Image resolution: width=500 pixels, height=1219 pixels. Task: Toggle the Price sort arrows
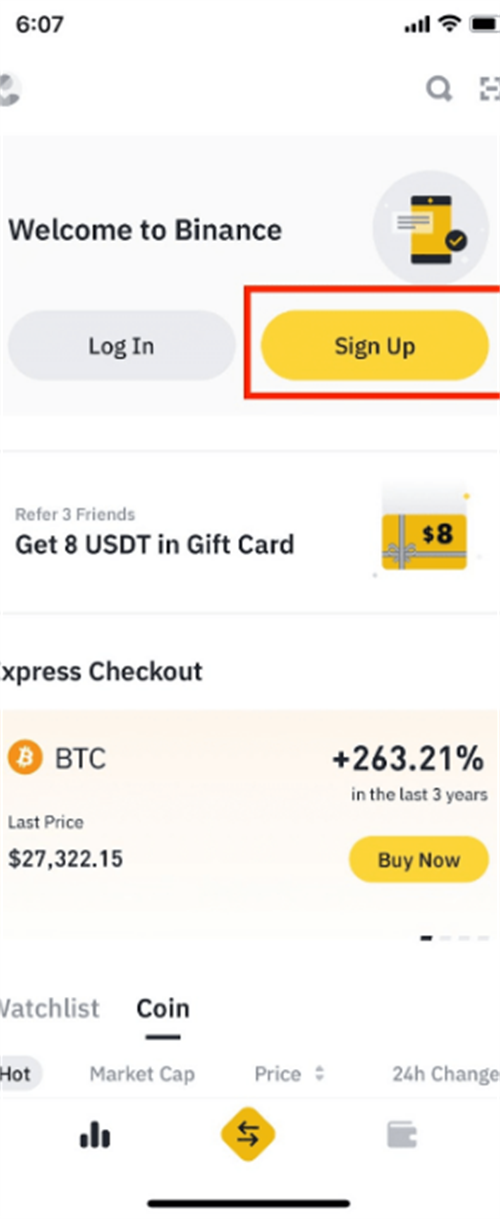tap(319, 1074)
